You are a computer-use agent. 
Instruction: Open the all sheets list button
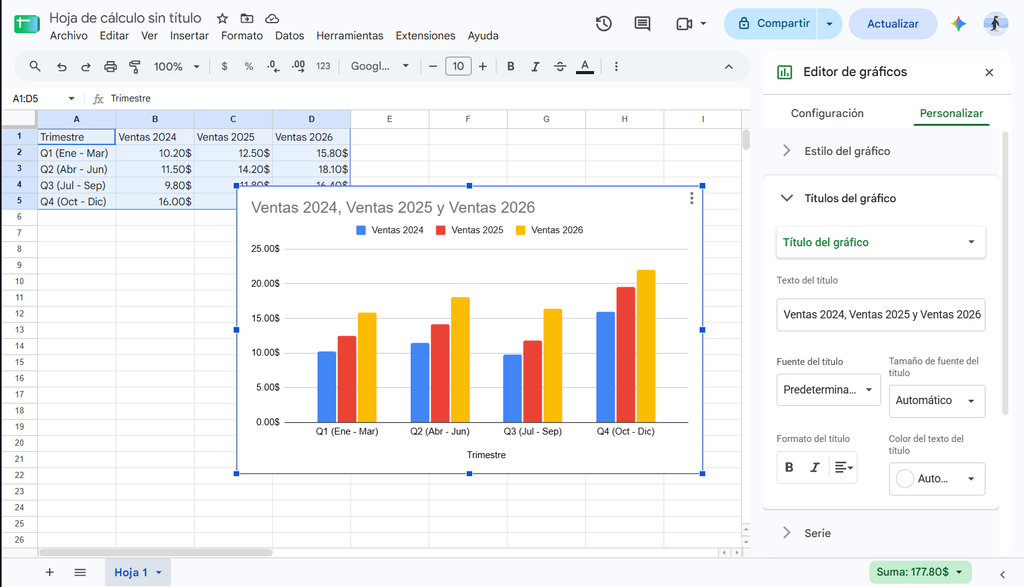tap(80, 573)
